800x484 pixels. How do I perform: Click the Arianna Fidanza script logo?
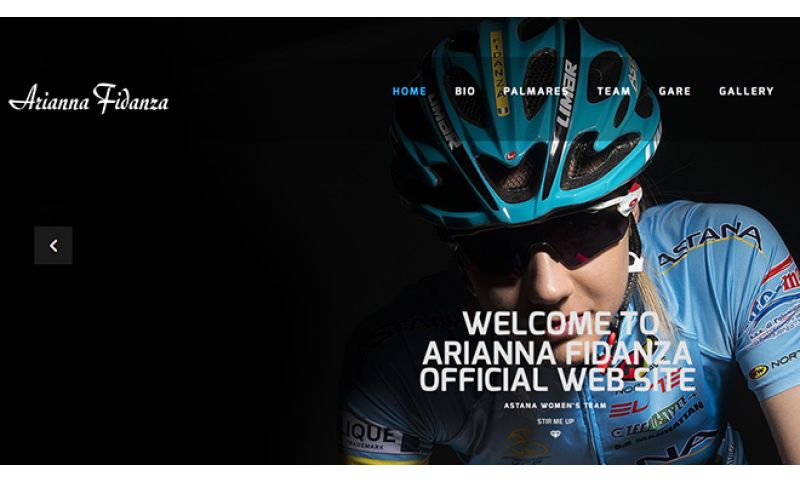click(x=89, y=98)
